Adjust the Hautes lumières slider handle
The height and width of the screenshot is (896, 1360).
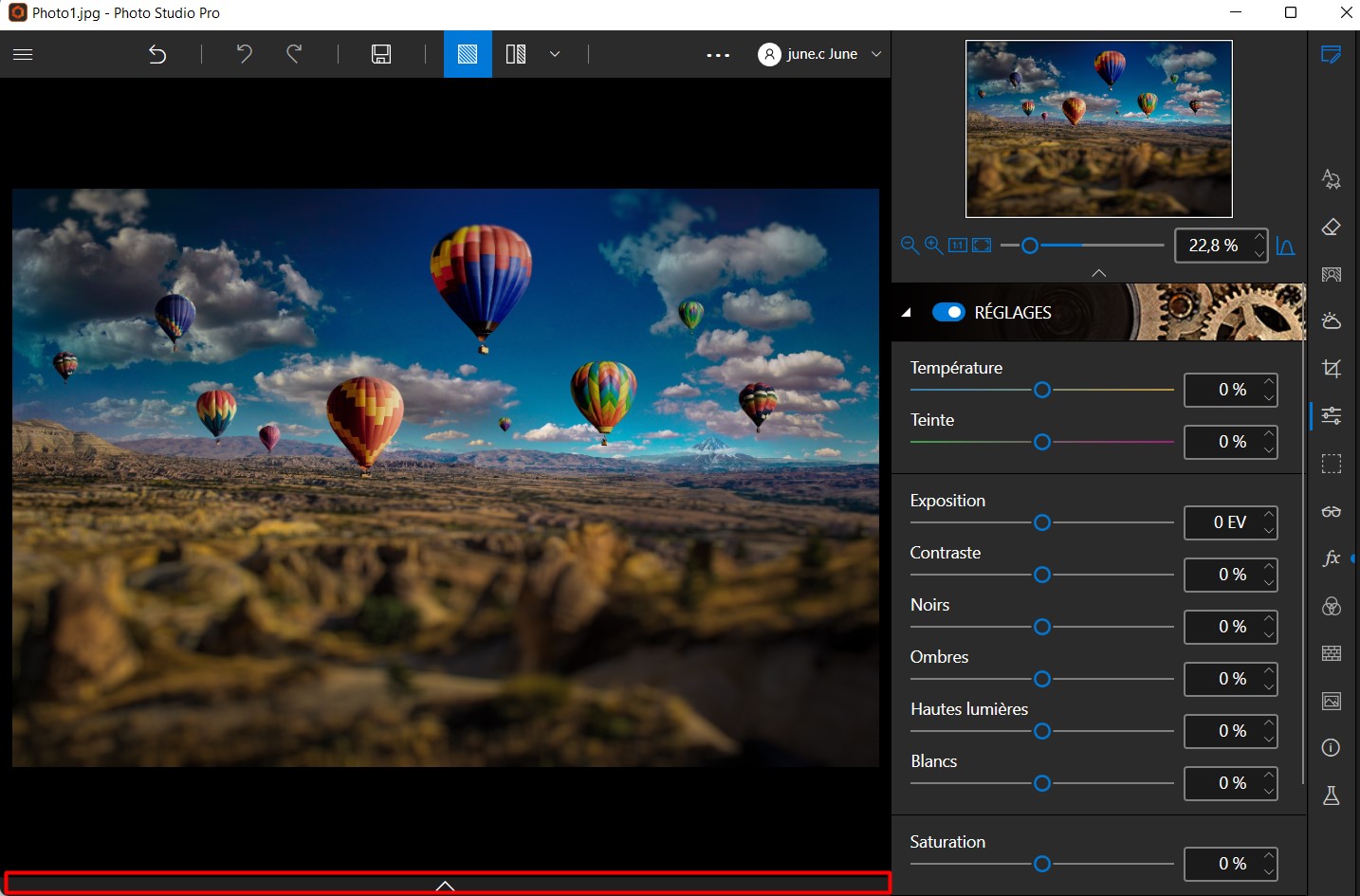click(1042, 731)
